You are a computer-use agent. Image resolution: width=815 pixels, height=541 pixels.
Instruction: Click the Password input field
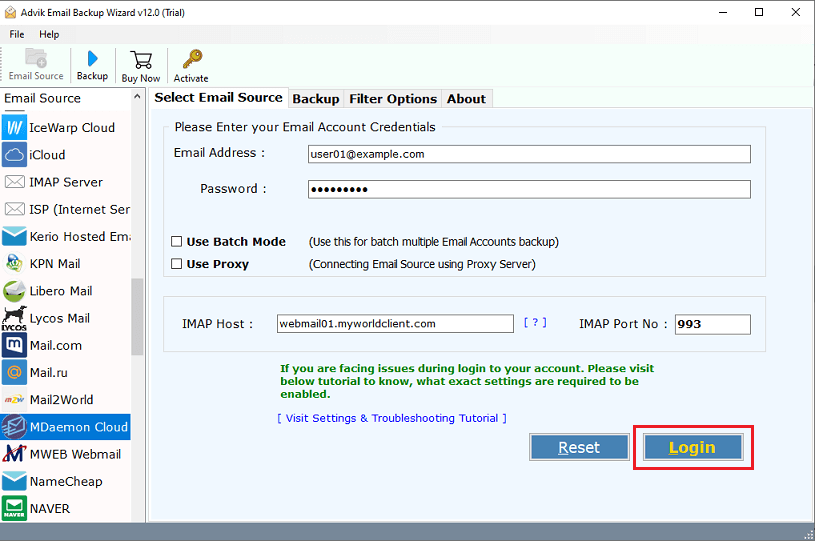pyautogui.click(x=529, y=189)
